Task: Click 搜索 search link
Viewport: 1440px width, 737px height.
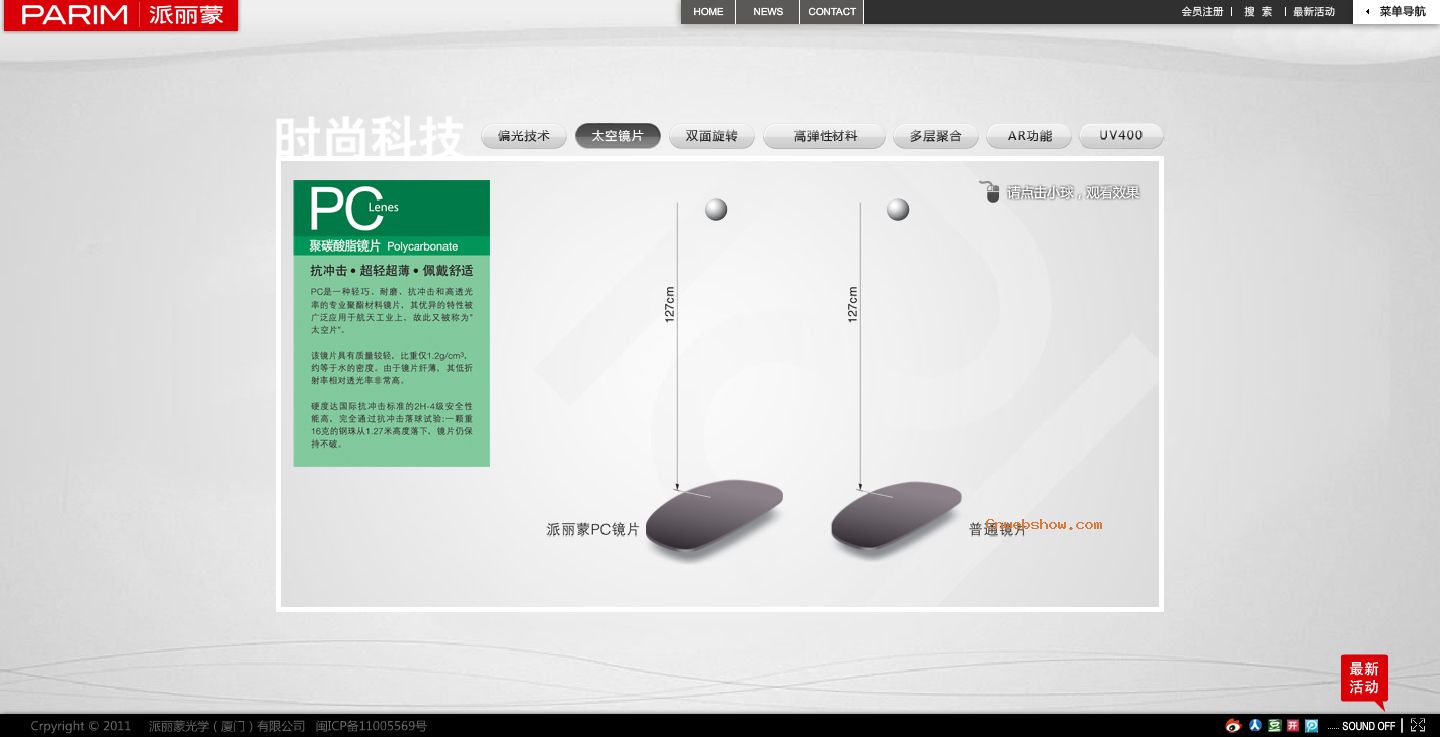Action: pyautogui.click(x=1258, y=12)
